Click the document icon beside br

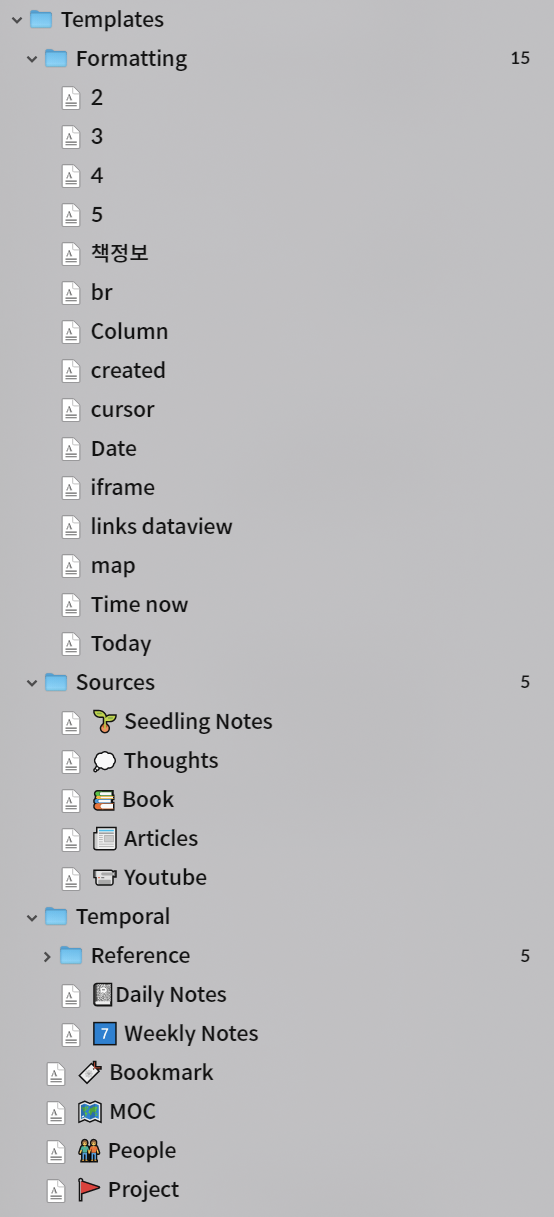point(71,293)
